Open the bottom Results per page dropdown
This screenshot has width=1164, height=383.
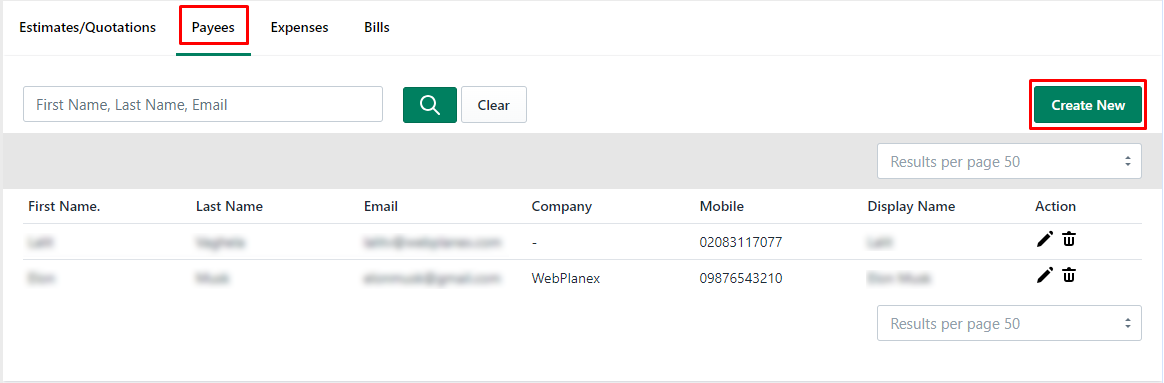tap(1010, 324)
